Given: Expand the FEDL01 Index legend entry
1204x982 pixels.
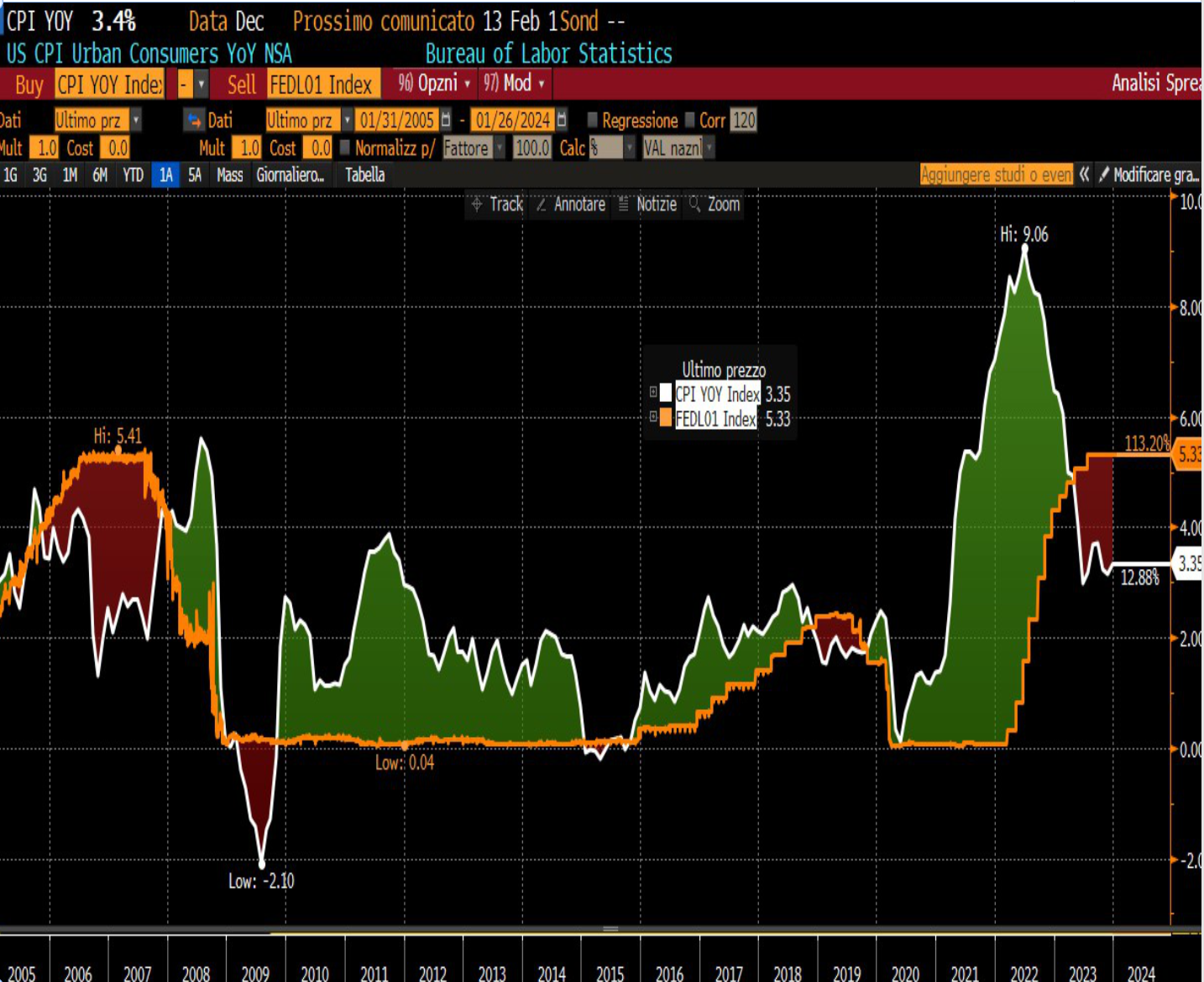Looking at the screenshot, I should [653, 416].
